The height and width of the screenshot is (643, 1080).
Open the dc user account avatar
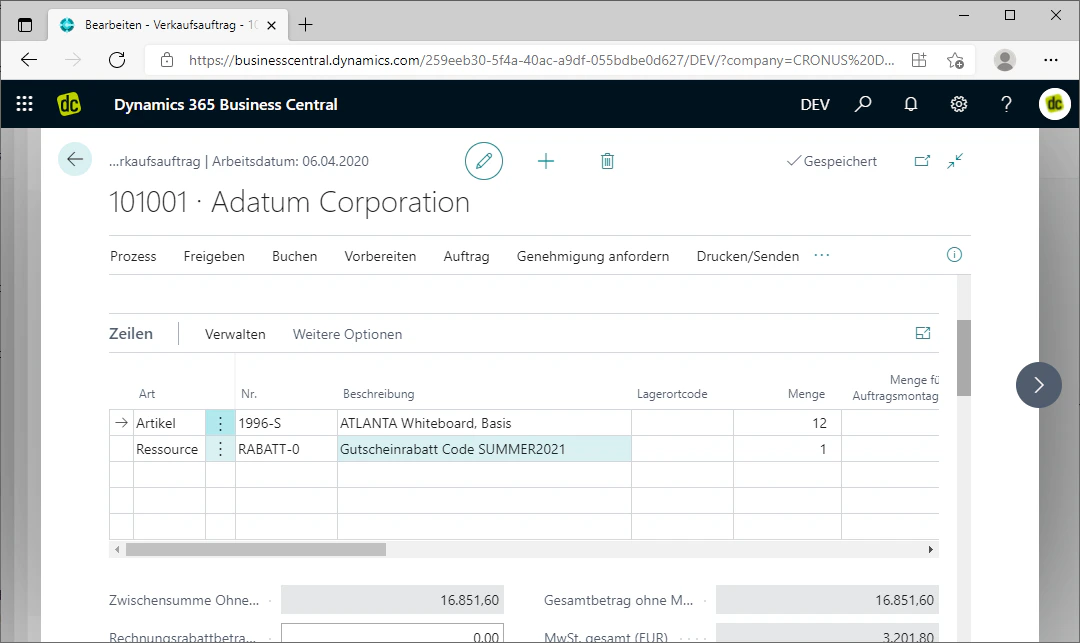pos(1055,104)
